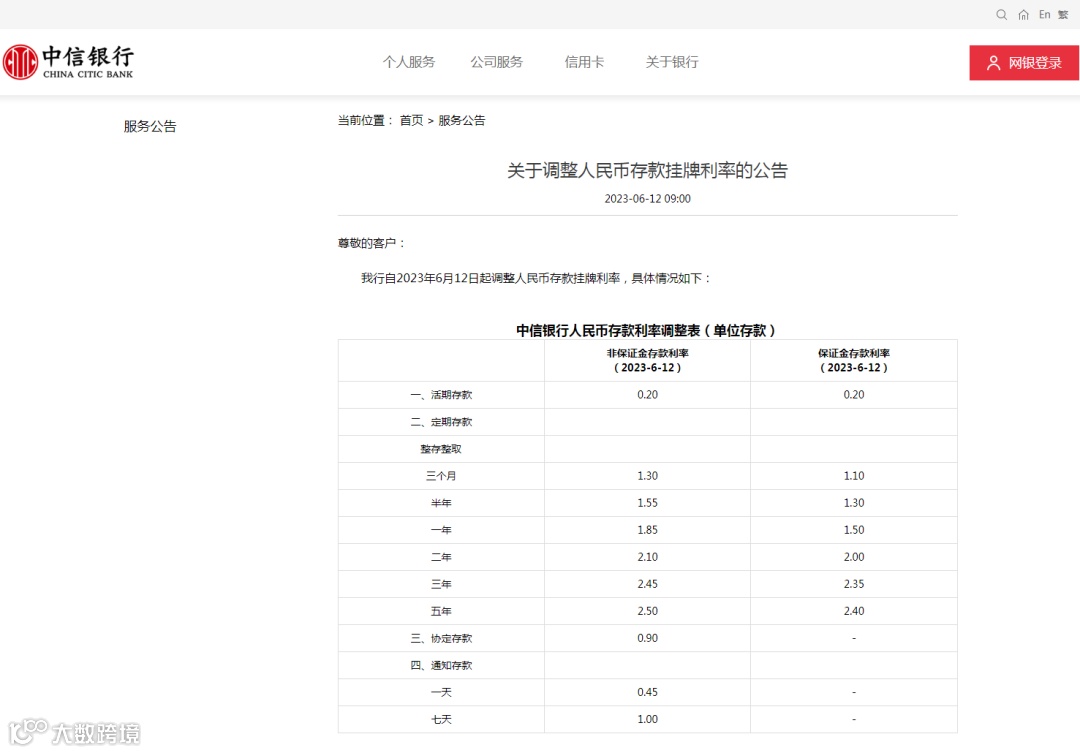Click the 网银登录 button
1080x753 pixels.
click(x=1024, y=63)
